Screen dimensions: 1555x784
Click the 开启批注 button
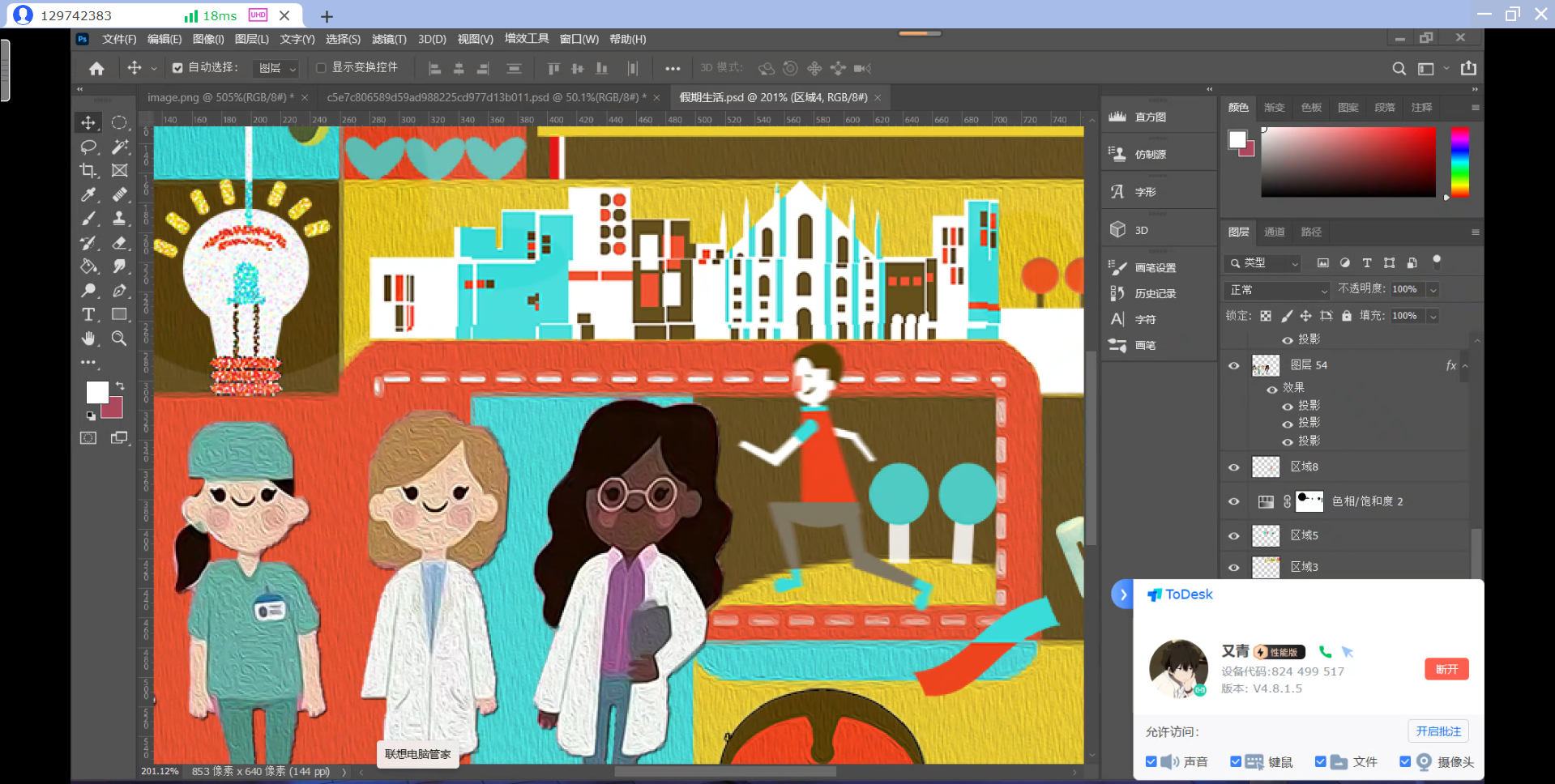[1438, 731]
